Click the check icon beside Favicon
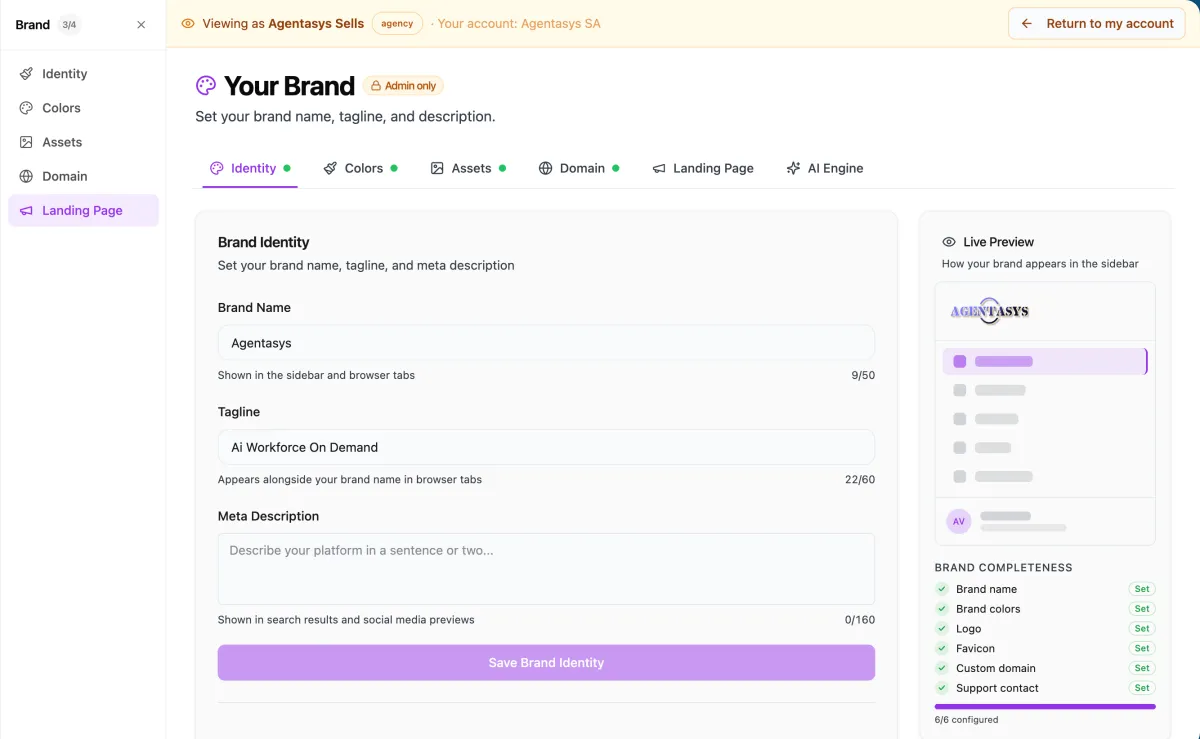 click(941, 648)
